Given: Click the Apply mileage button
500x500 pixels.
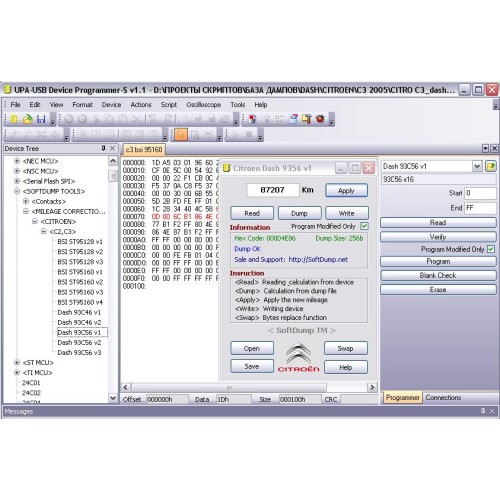Looking at the screenshot, I should [346, 191].
